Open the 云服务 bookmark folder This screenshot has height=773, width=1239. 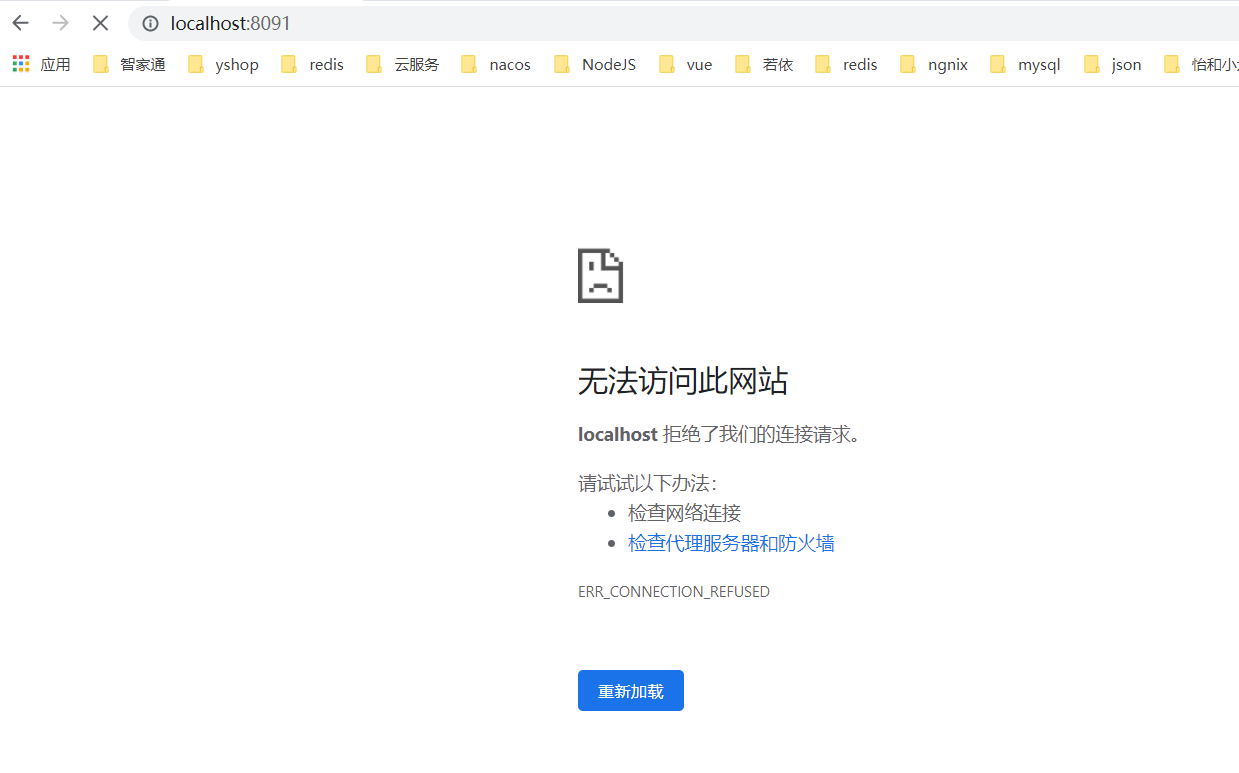[x=403, y=65]
